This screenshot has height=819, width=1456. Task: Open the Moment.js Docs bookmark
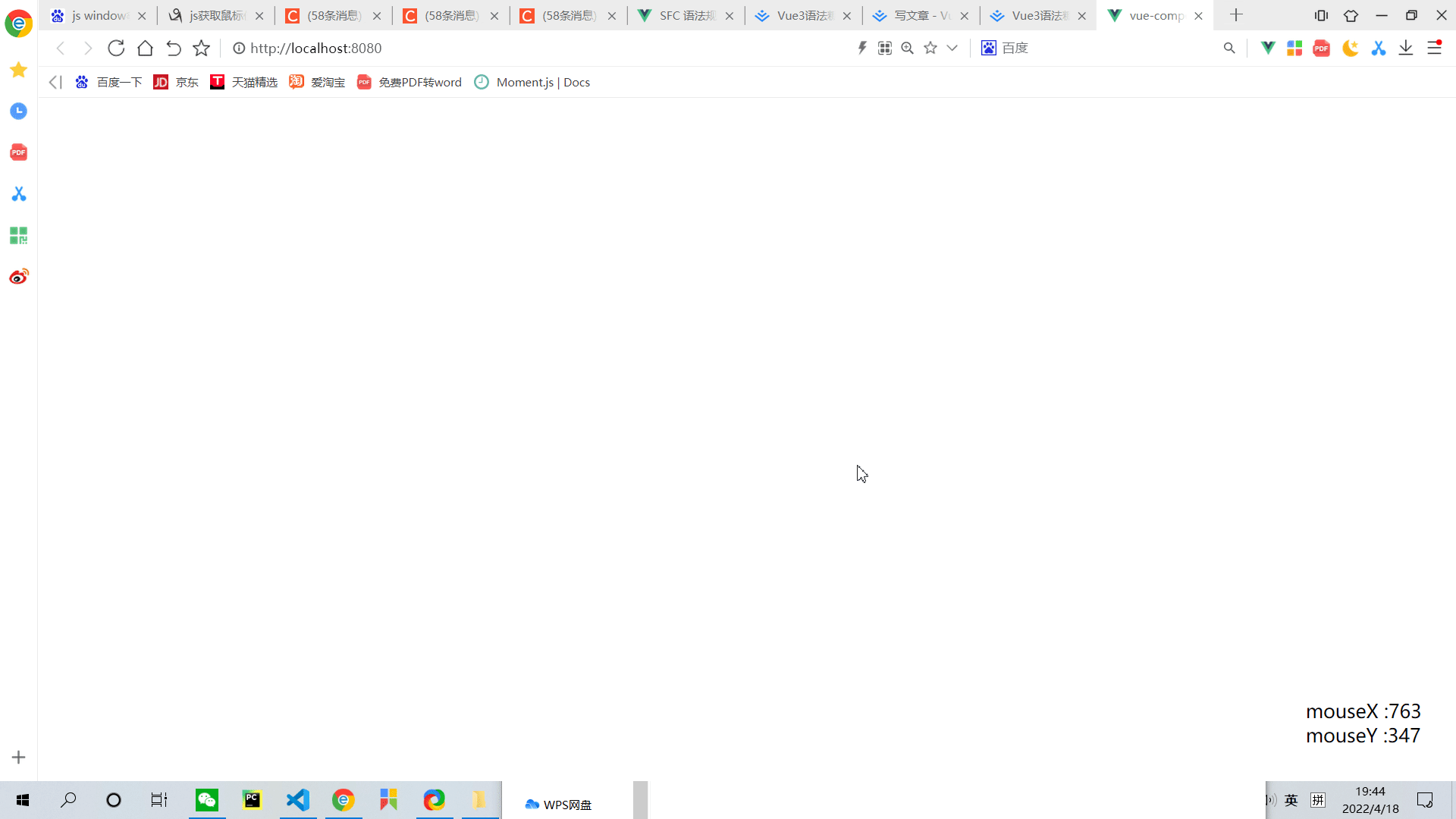click(531, 82)
